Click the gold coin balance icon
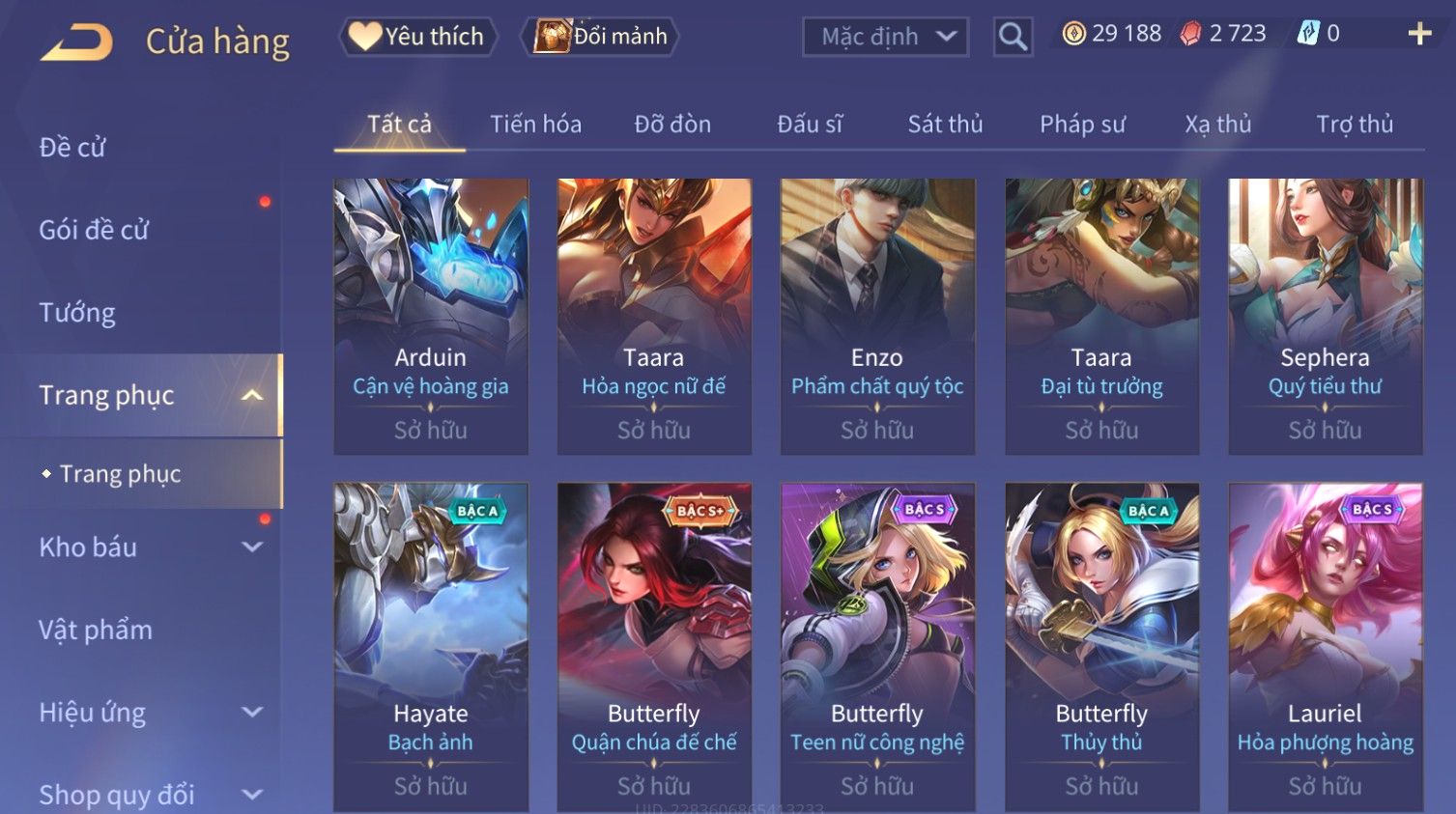1456x814 pixels. (x=1073, y=34)
